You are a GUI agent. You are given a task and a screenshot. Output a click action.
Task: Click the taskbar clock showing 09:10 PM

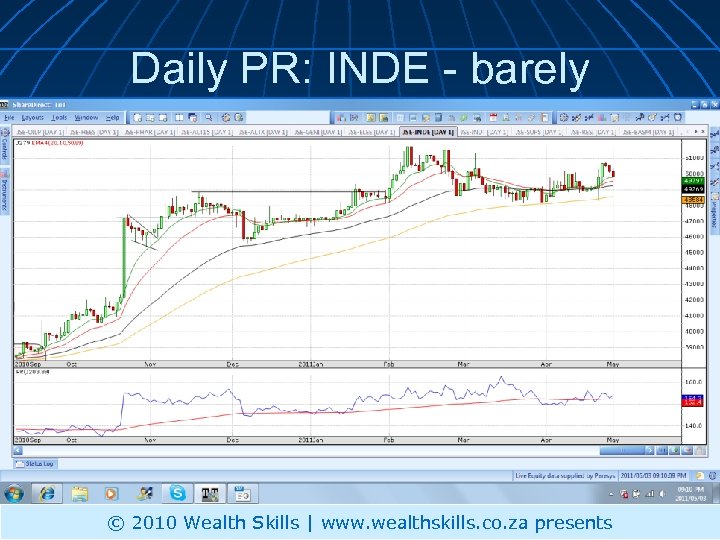(690, 494)
